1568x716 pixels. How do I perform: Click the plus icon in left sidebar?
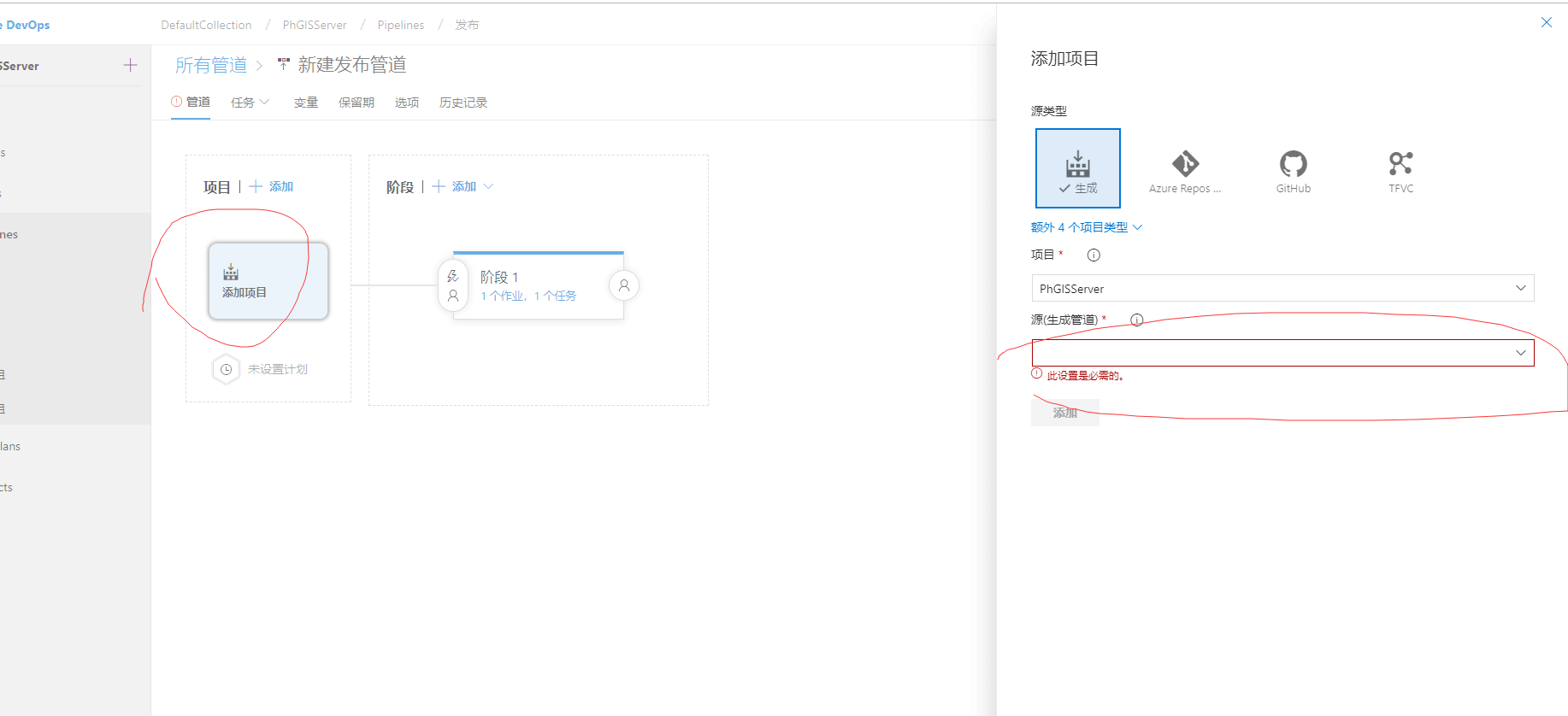[x=130, y=65]
